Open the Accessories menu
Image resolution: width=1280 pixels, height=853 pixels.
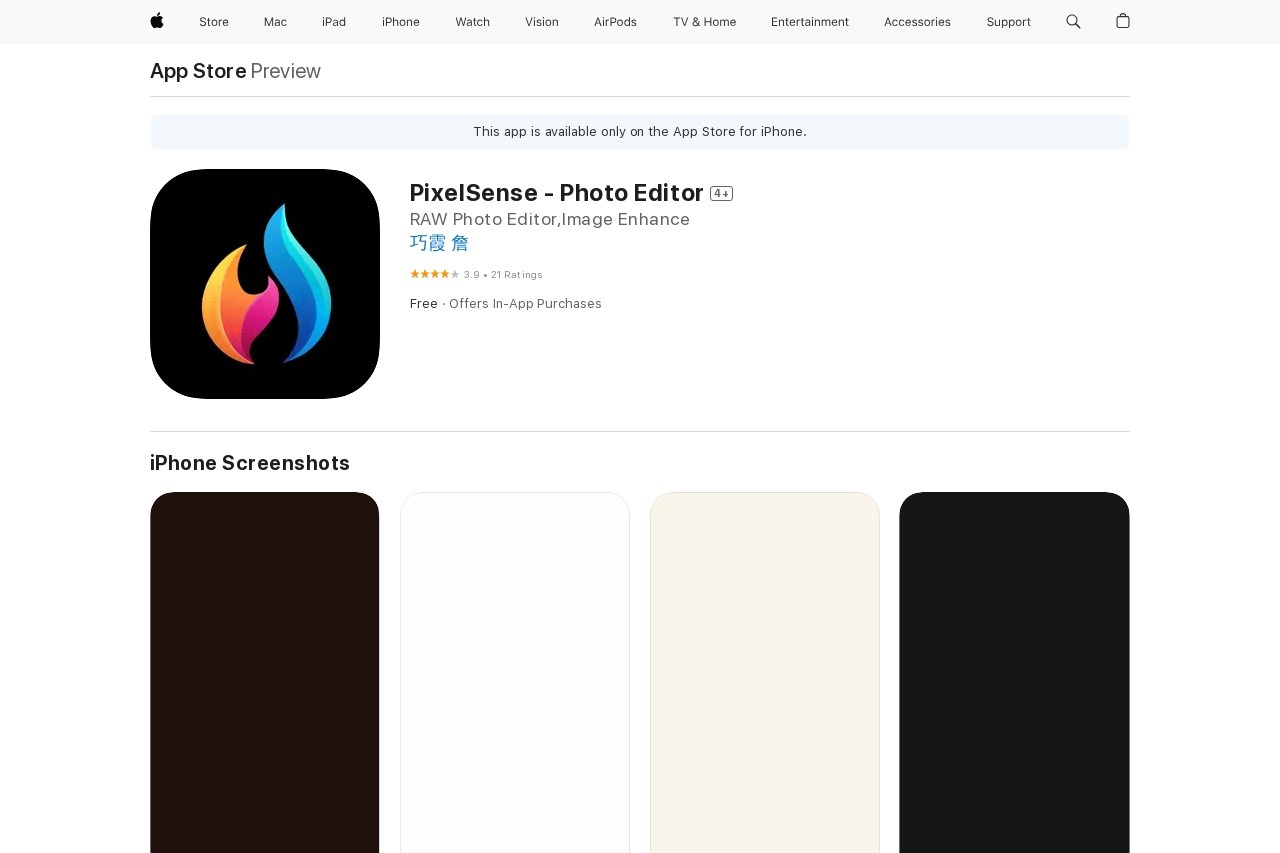point(917,22)
